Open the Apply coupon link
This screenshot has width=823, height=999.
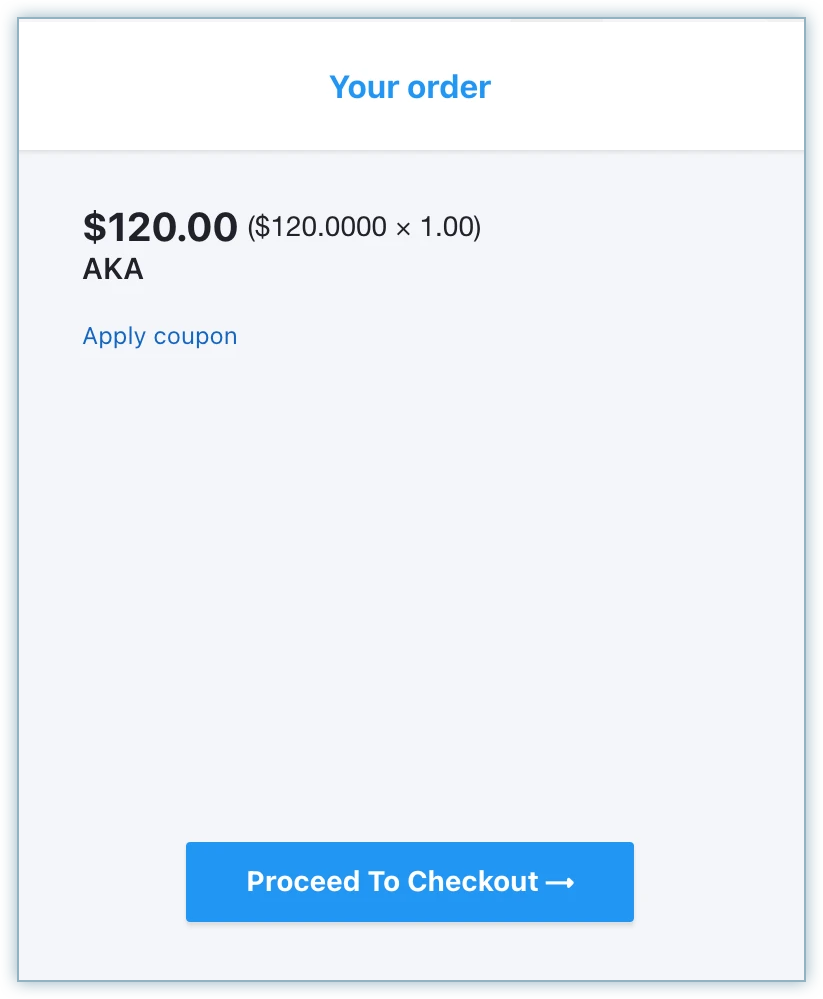click(x=160, y=336)
